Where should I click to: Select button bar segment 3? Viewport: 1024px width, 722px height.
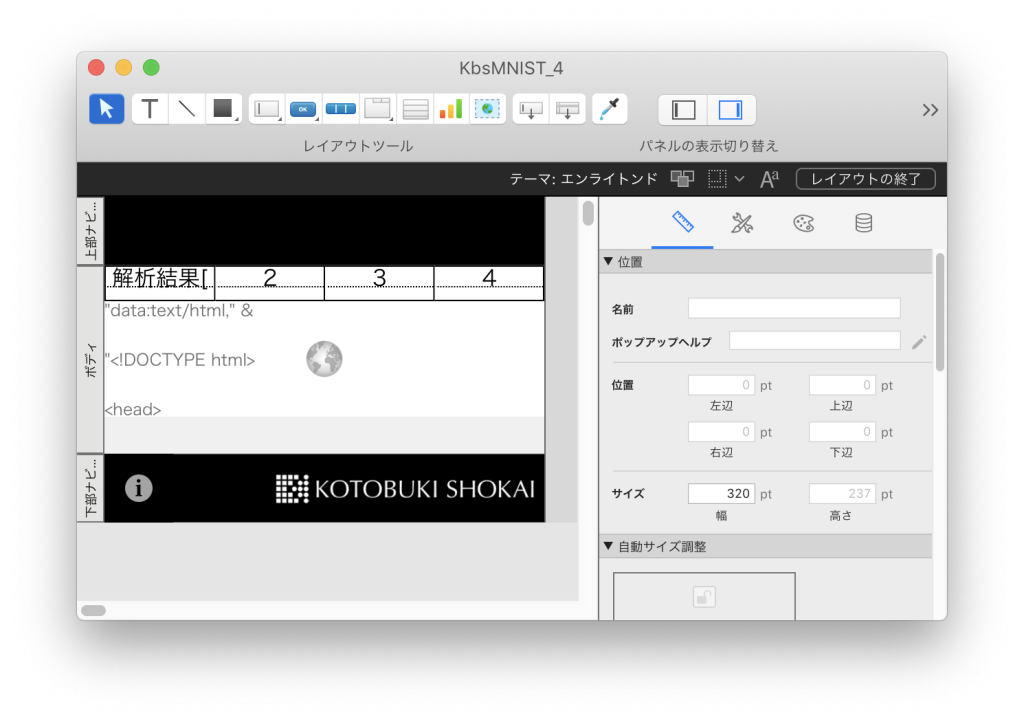tap(379, 283)
